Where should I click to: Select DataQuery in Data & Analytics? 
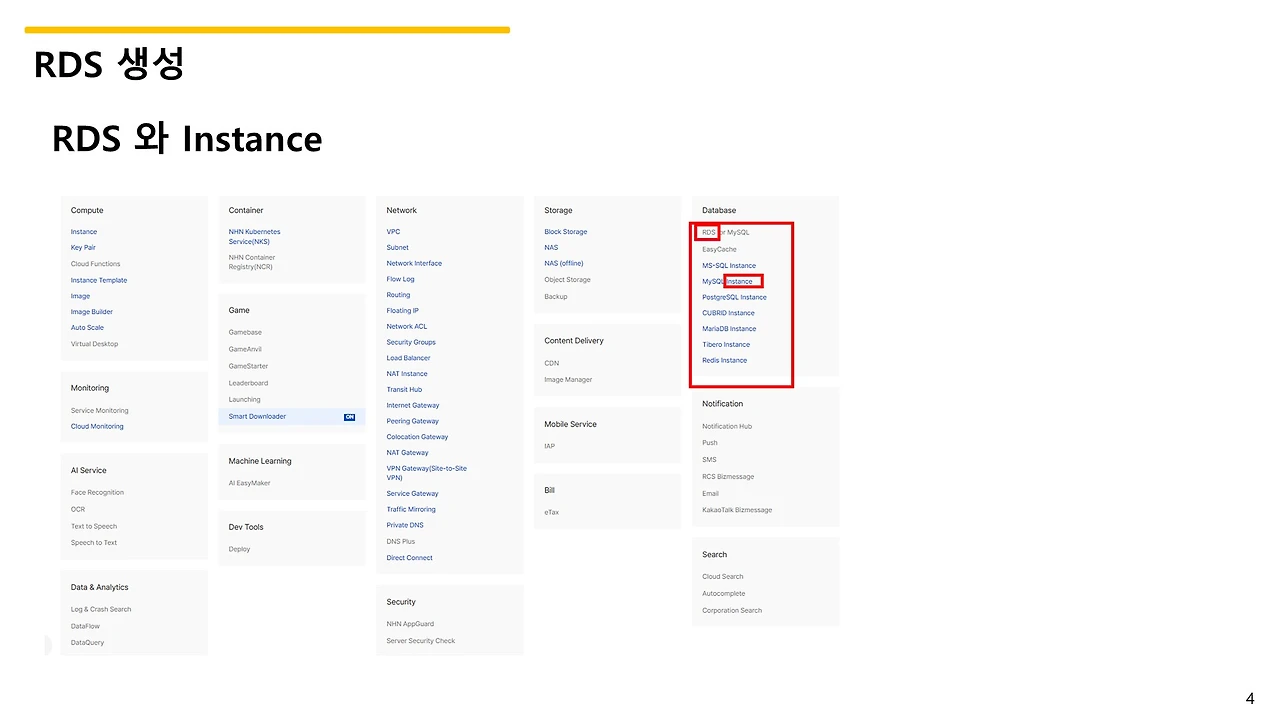click(x=87, y=643)
